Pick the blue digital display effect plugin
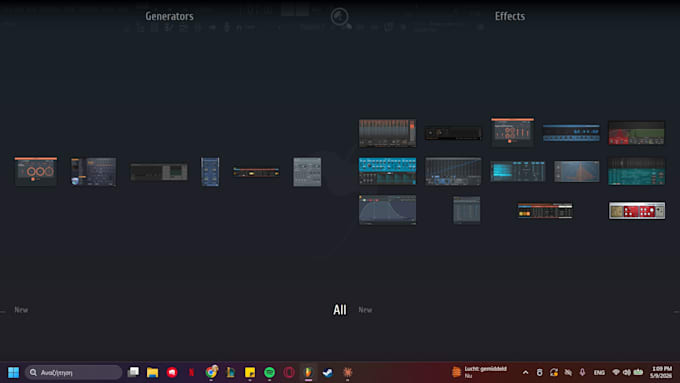680x383 pixels. 571,133
